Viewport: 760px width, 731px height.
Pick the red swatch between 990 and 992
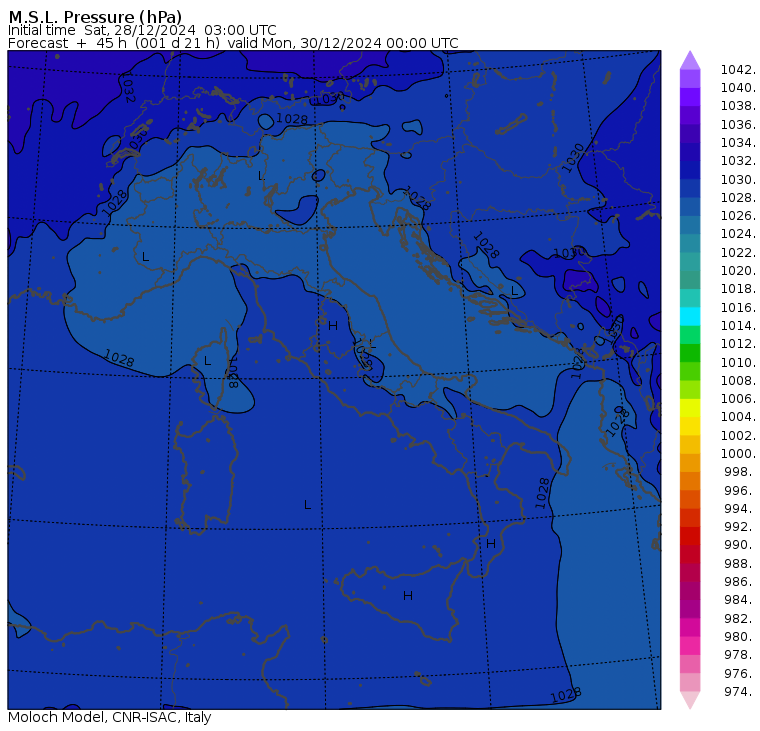[690, 536]
